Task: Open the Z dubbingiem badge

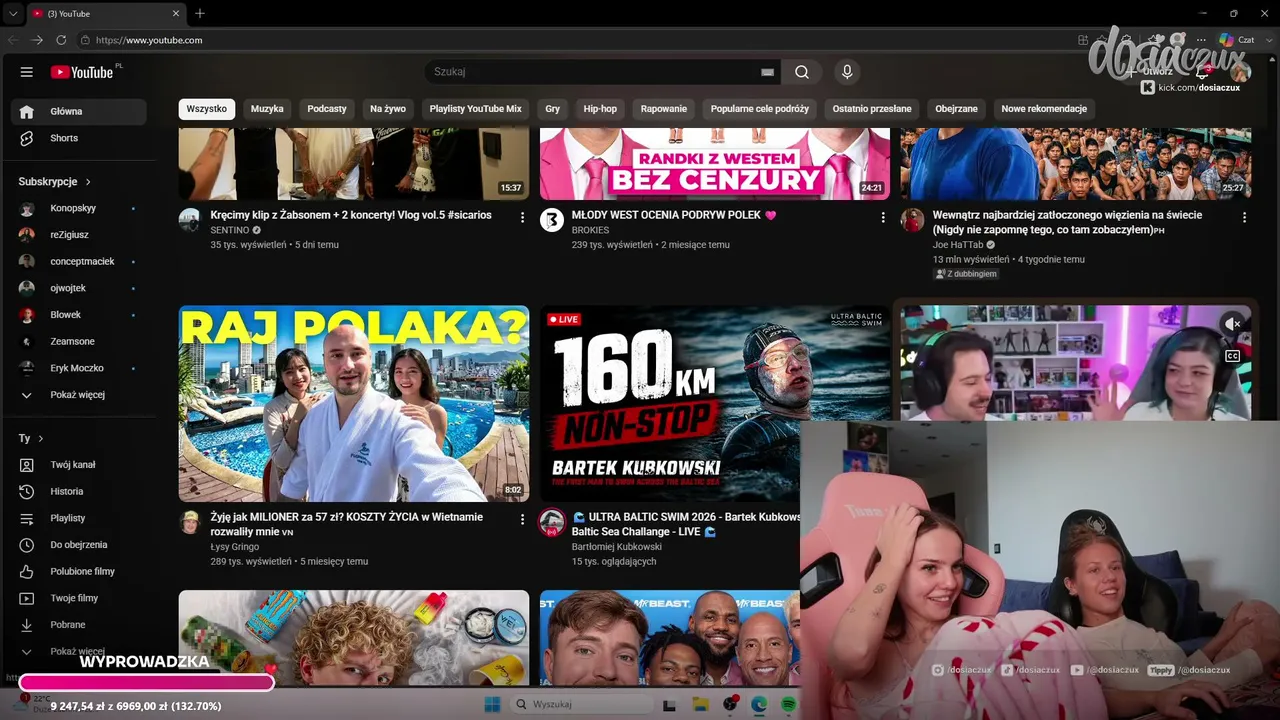Action: pos(966,274)
